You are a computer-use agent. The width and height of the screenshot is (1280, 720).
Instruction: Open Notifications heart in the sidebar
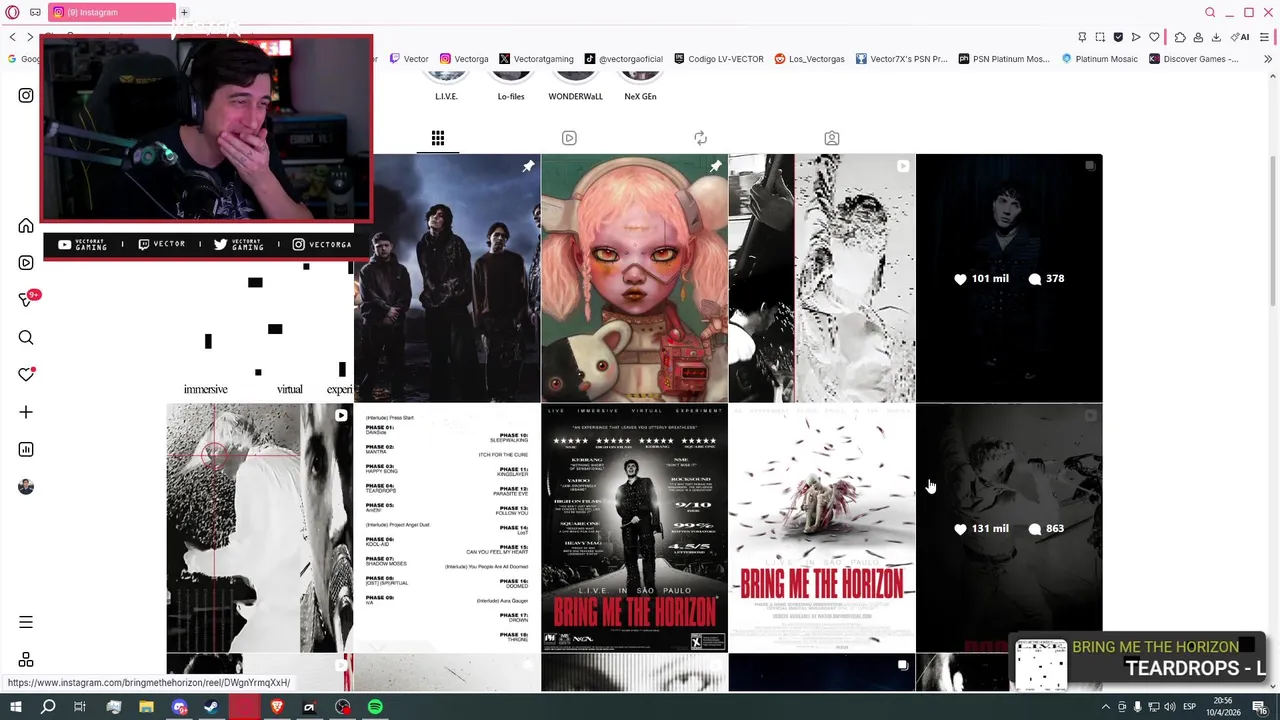click(26, 374)
